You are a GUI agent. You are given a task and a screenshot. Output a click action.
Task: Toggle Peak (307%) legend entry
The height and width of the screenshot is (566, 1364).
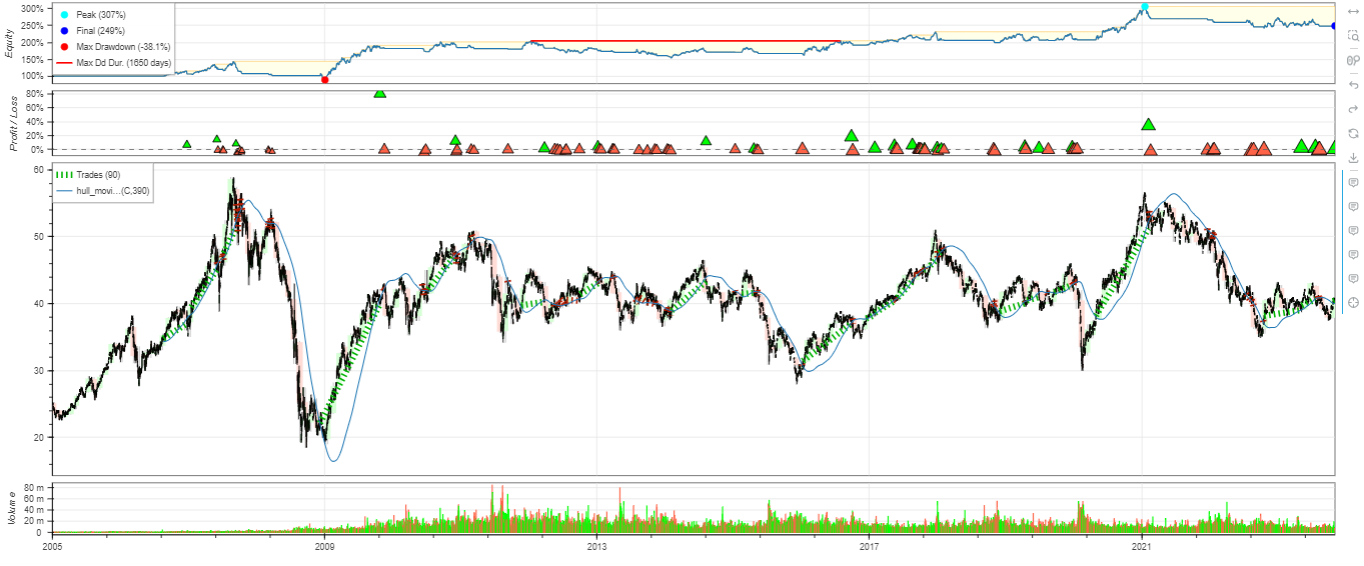100,15
